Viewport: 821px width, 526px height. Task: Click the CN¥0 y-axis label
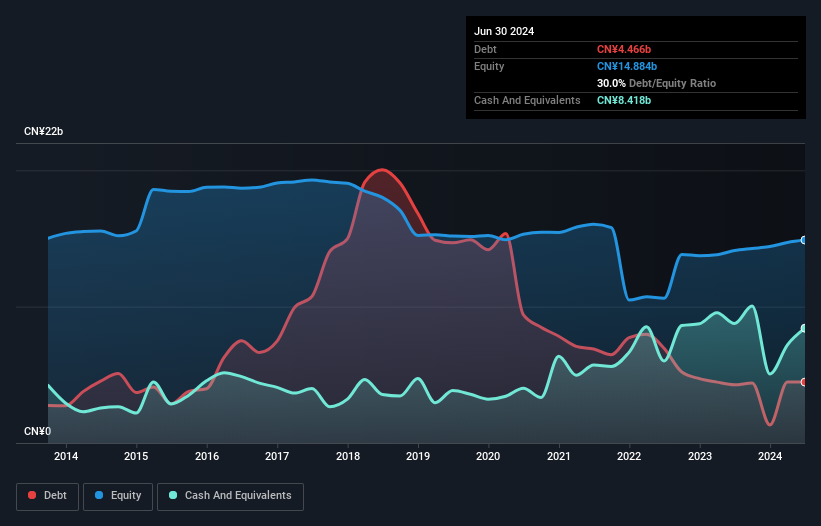click(x=37, y=431)
